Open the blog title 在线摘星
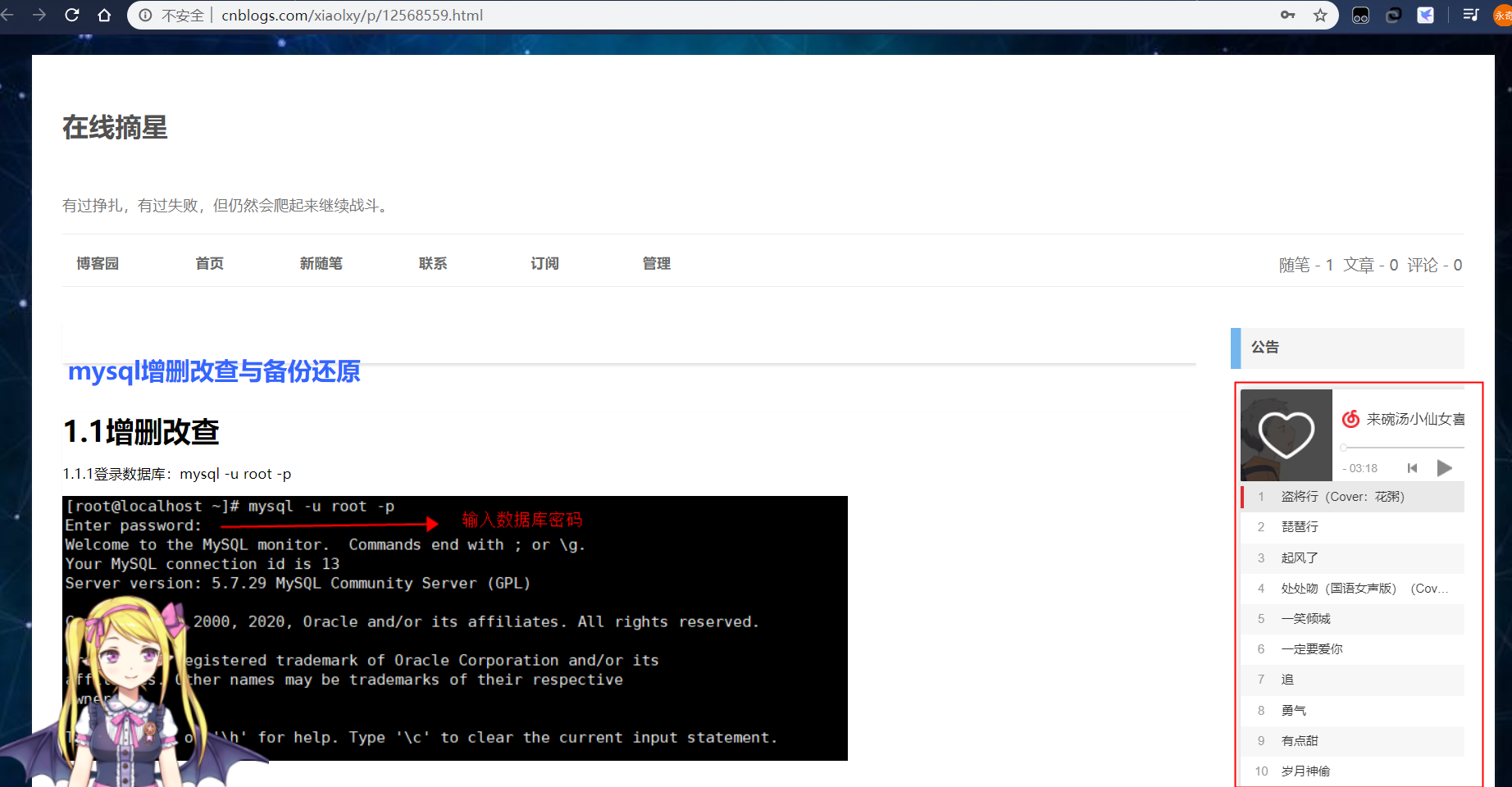 point(115,127)
